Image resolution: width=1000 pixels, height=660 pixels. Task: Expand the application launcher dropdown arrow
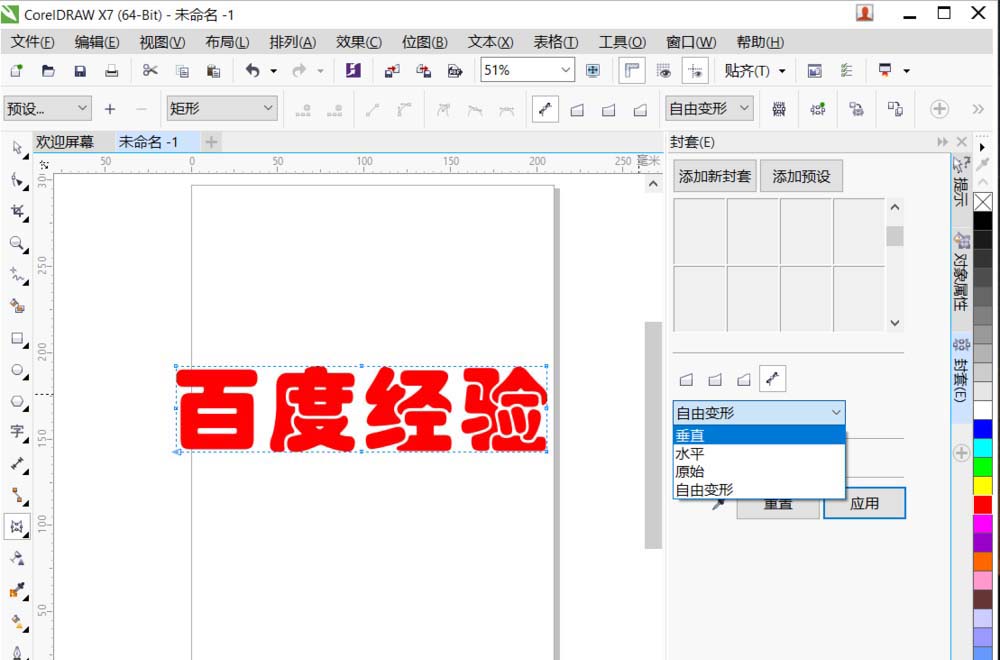pyautogui.click(x=906, y=71)
